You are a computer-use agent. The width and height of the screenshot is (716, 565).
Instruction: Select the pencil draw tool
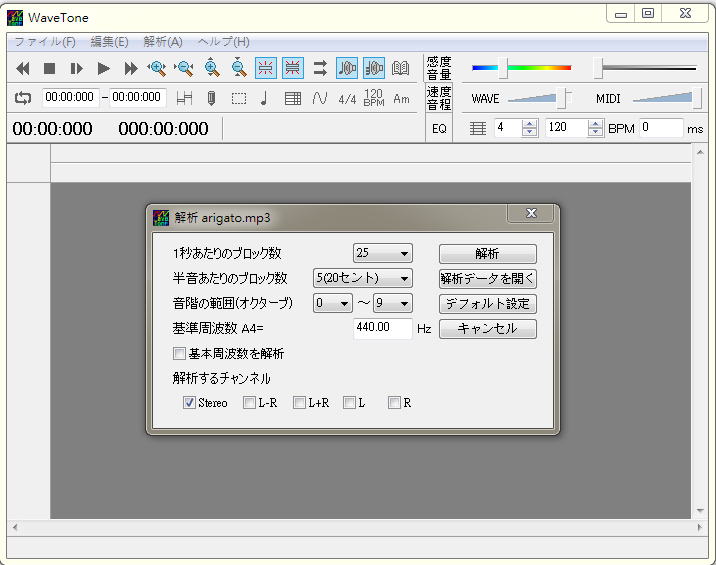coord(211,98)
